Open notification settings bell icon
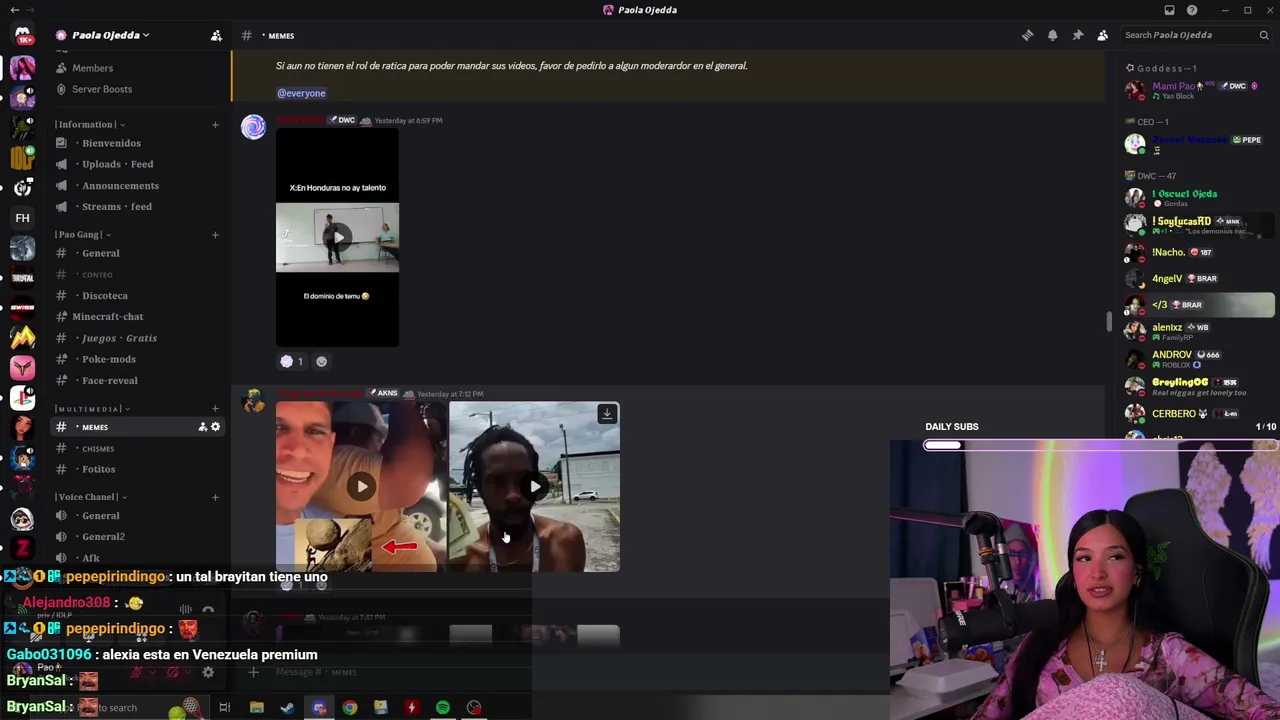The height and width of the screenshot is (720, 1280). click(x=1052, y=35)
